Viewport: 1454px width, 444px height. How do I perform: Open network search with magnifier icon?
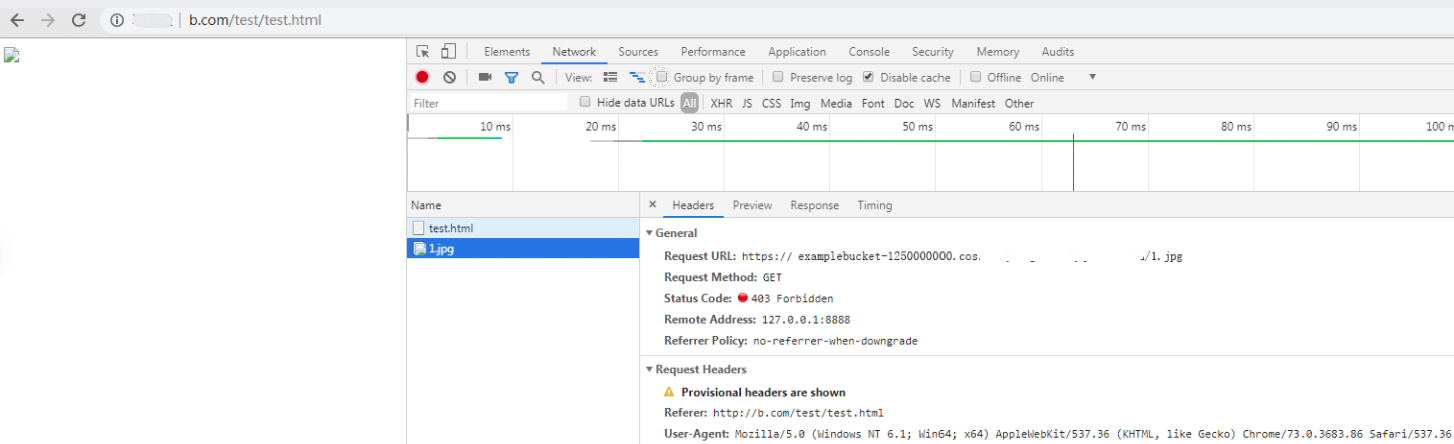point(538,77)
